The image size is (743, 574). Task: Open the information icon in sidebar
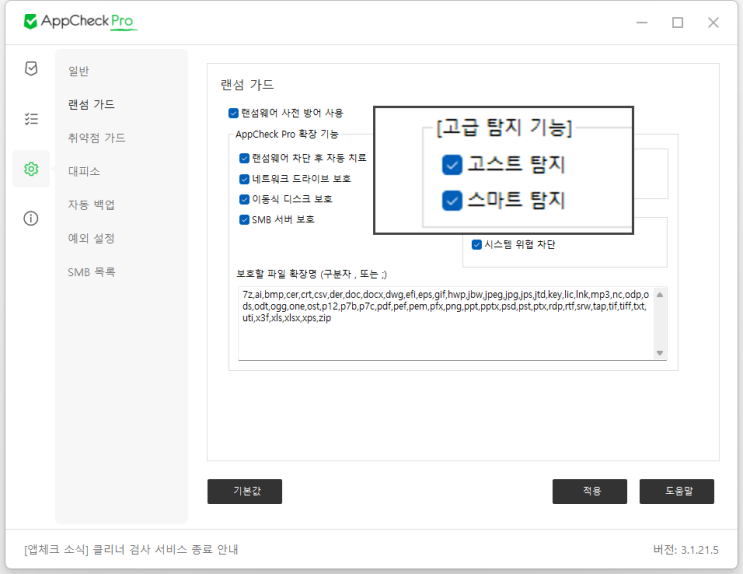coord(31,219)
